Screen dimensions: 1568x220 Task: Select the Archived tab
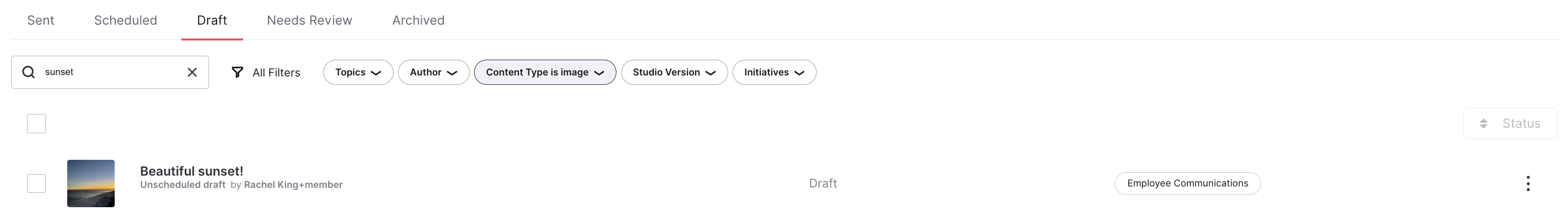tap(418, 20)
